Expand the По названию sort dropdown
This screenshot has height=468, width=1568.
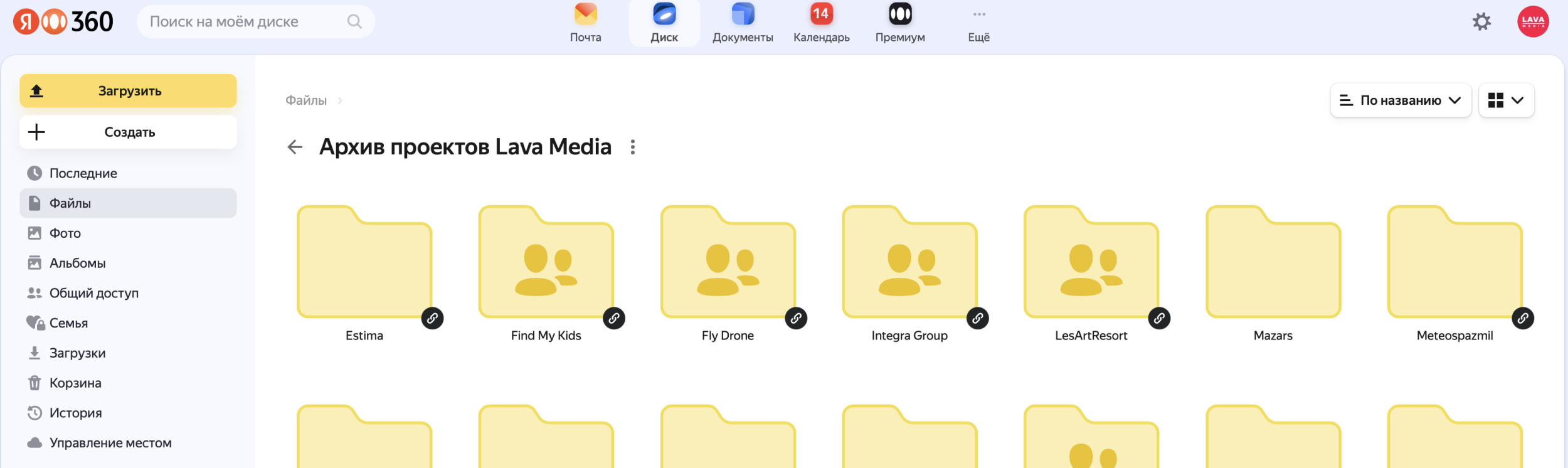[x=1401, y=100]
